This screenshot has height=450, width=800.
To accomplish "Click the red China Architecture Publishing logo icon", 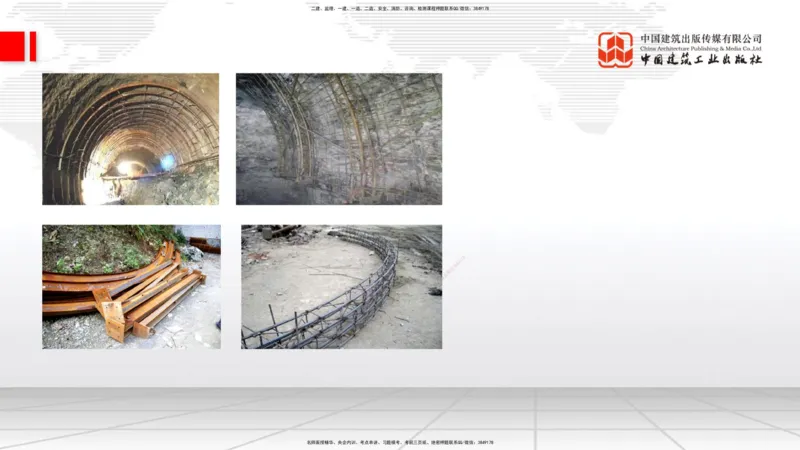I will pos(615,49).
